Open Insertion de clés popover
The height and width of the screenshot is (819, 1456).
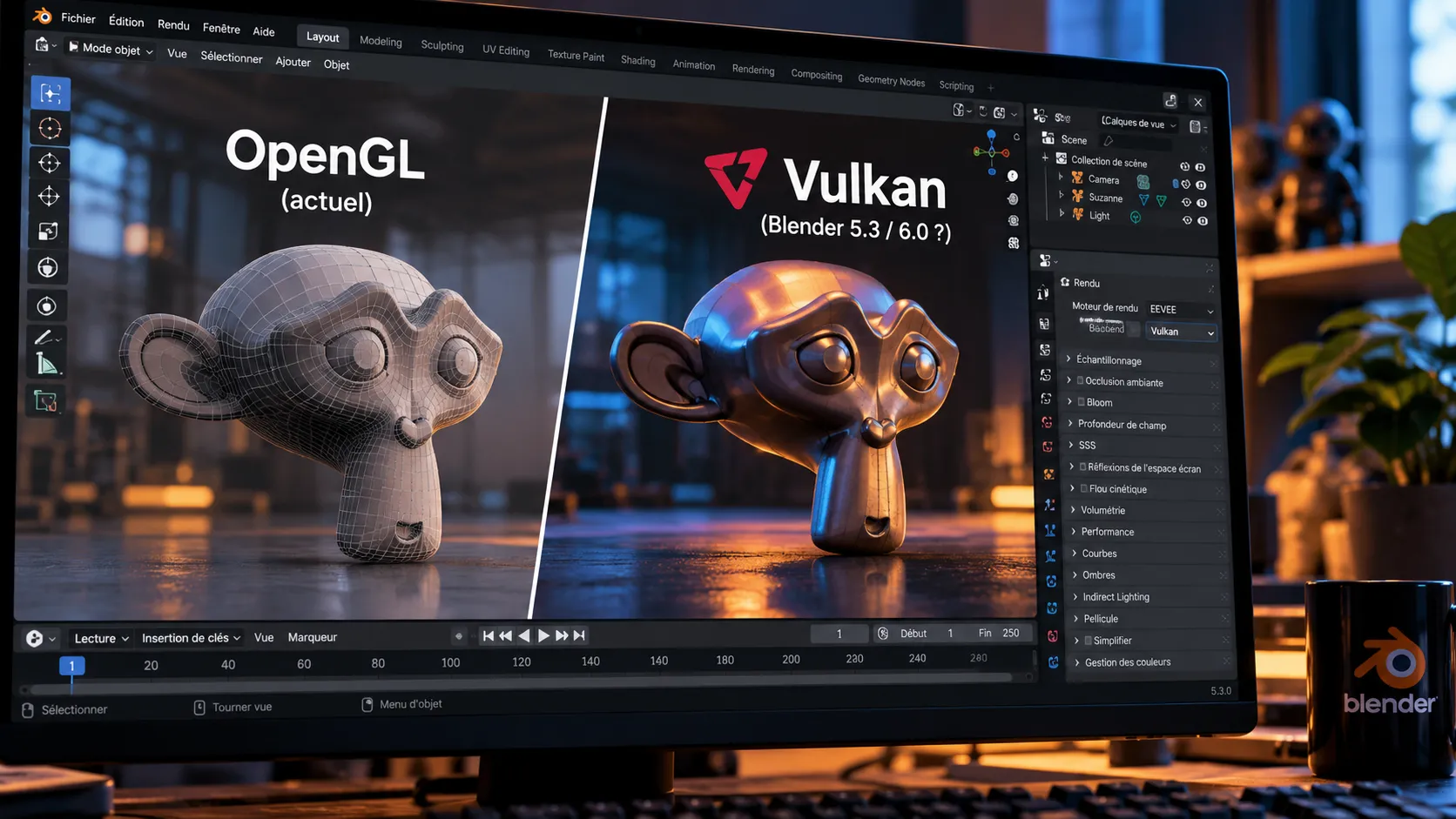coord(191,638)
